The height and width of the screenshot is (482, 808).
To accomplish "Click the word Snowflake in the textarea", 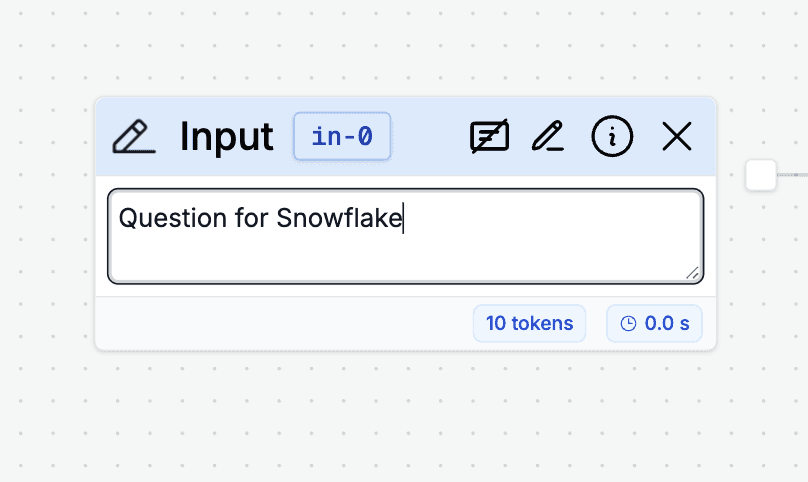I will pyautogui.click(x=339, y=218).
